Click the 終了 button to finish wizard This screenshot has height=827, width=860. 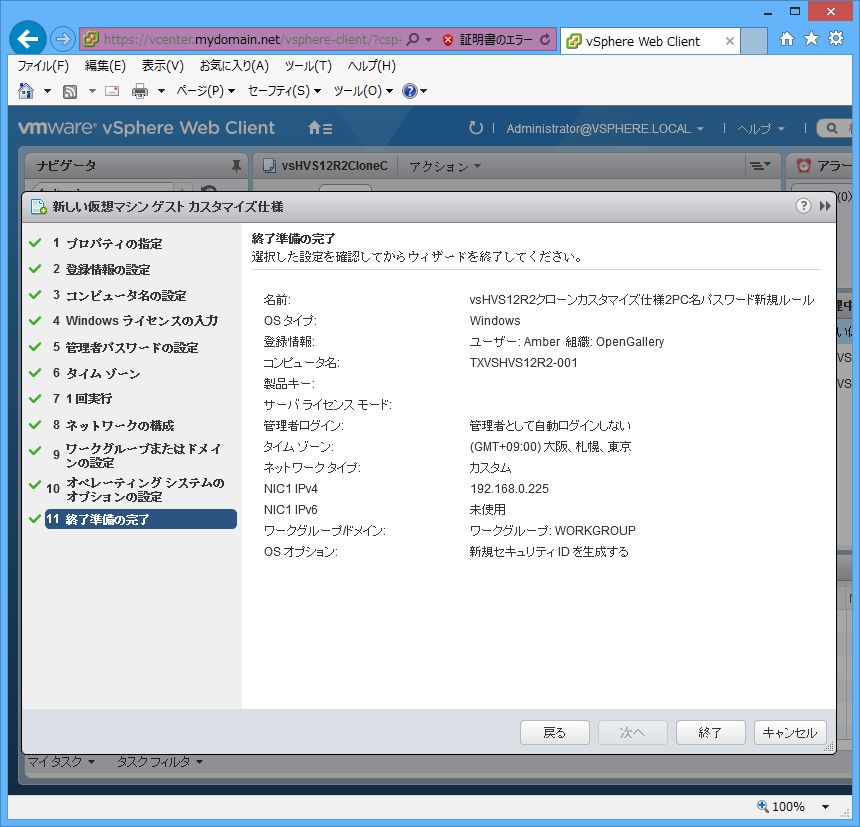coord(710,733)
